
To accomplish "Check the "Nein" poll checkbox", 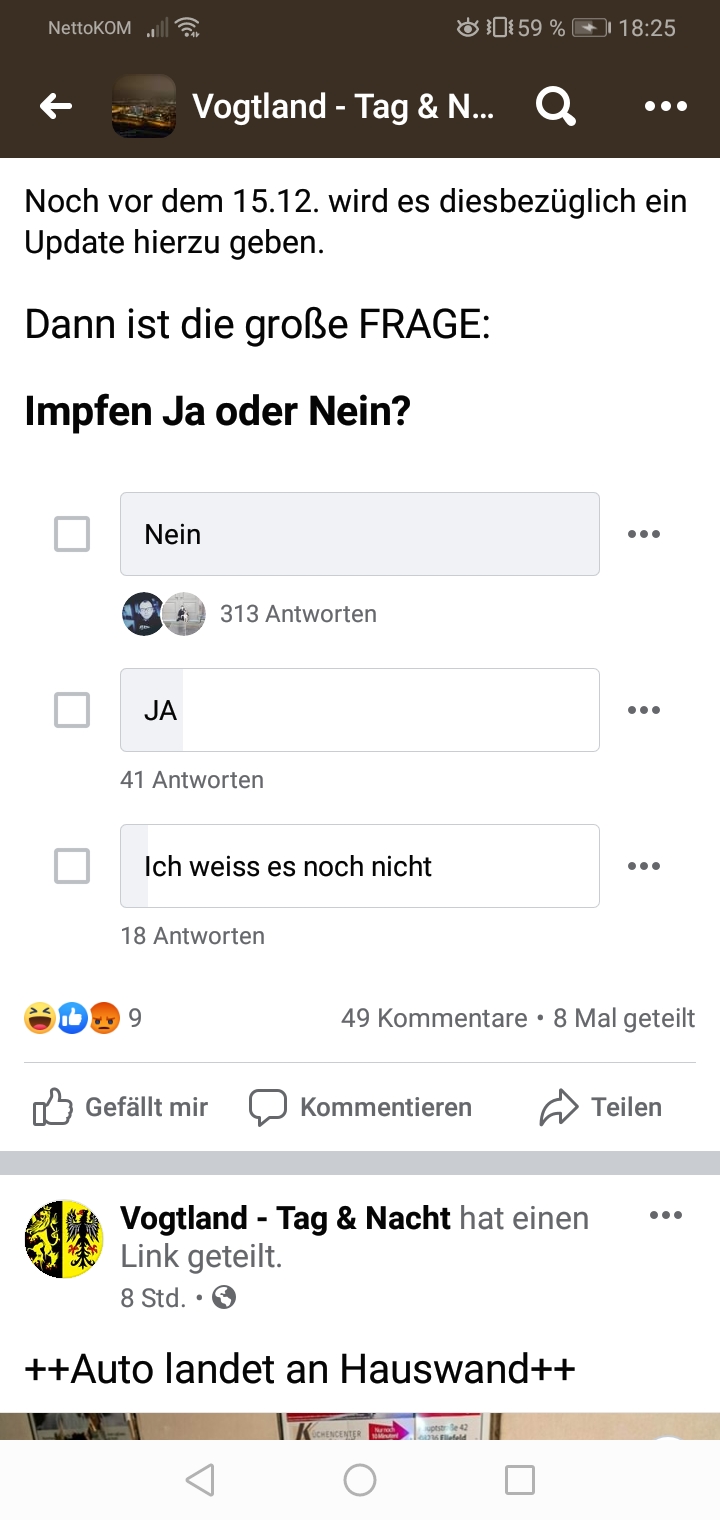I will pyautogui.click(x=72, y=534).
